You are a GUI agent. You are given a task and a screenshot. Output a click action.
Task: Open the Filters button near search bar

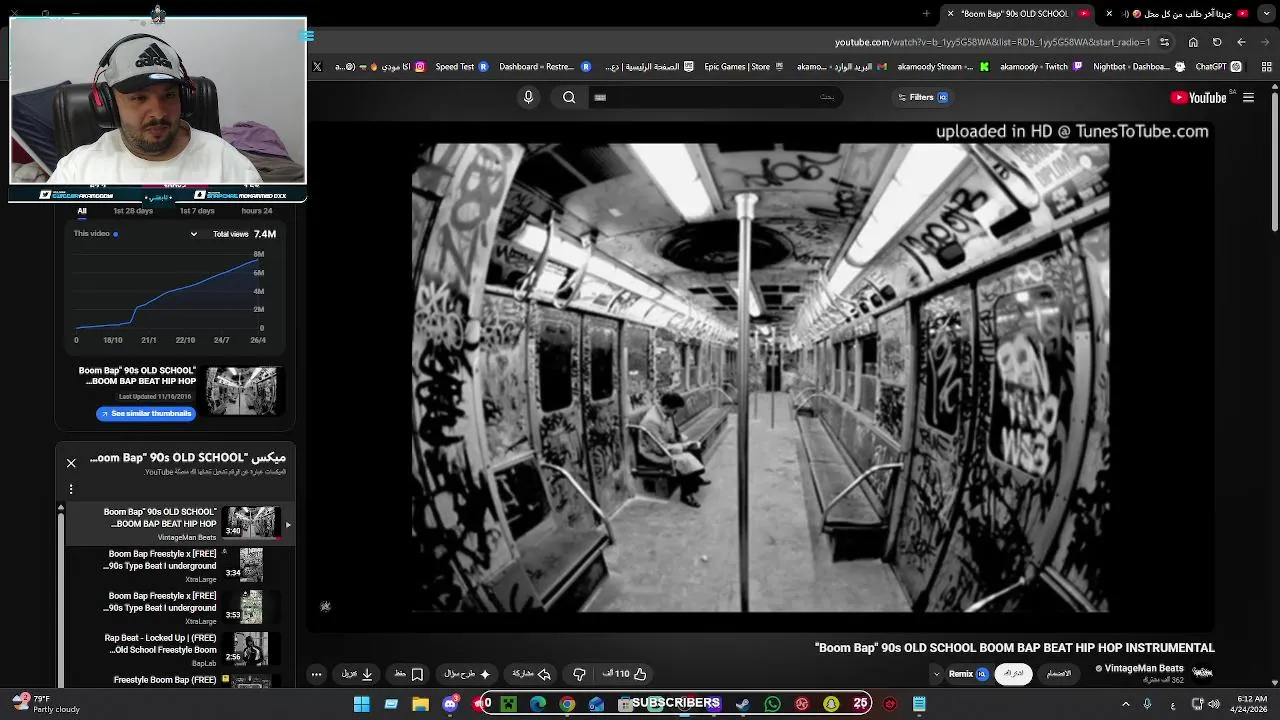point(922,97)
